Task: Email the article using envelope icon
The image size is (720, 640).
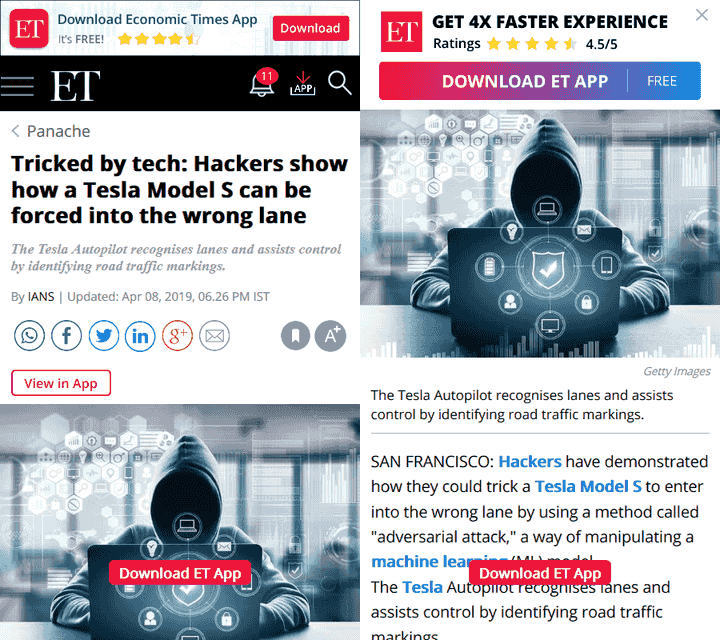Action: pyautogui.click(x=214, y=336)
